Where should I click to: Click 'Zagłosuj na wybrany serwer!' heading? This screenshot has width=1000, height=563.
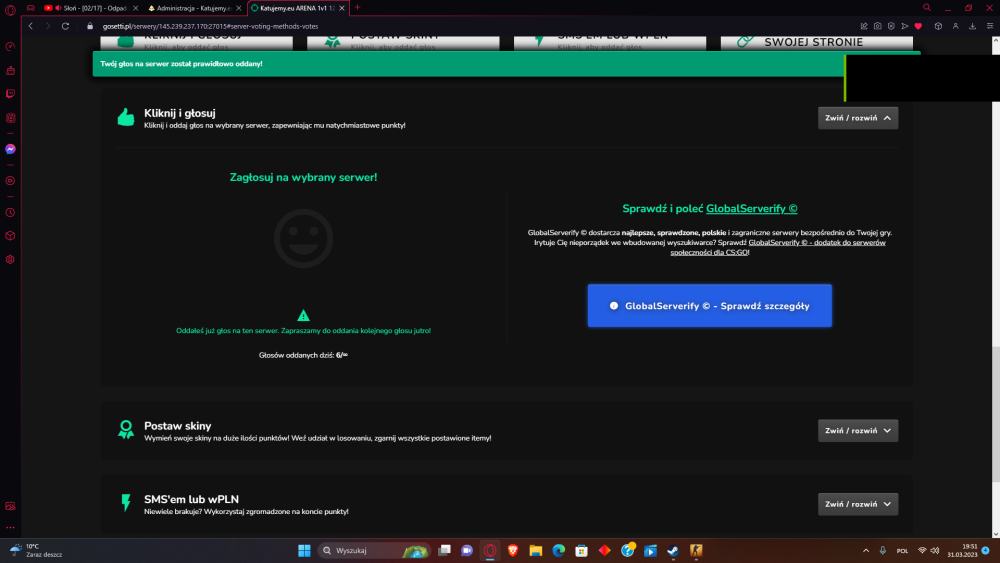[304, 177]
